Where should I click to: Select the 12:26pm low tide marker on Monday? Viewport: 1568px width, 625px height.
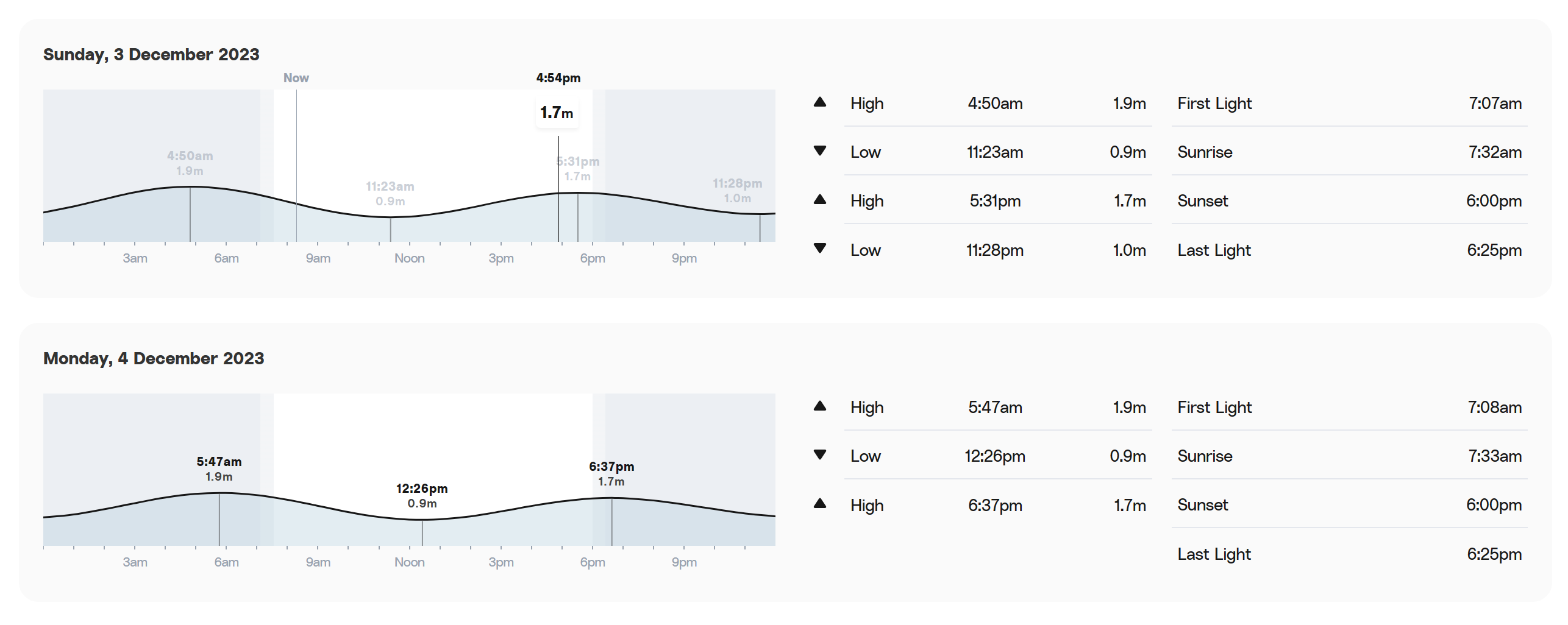point(422,495)
